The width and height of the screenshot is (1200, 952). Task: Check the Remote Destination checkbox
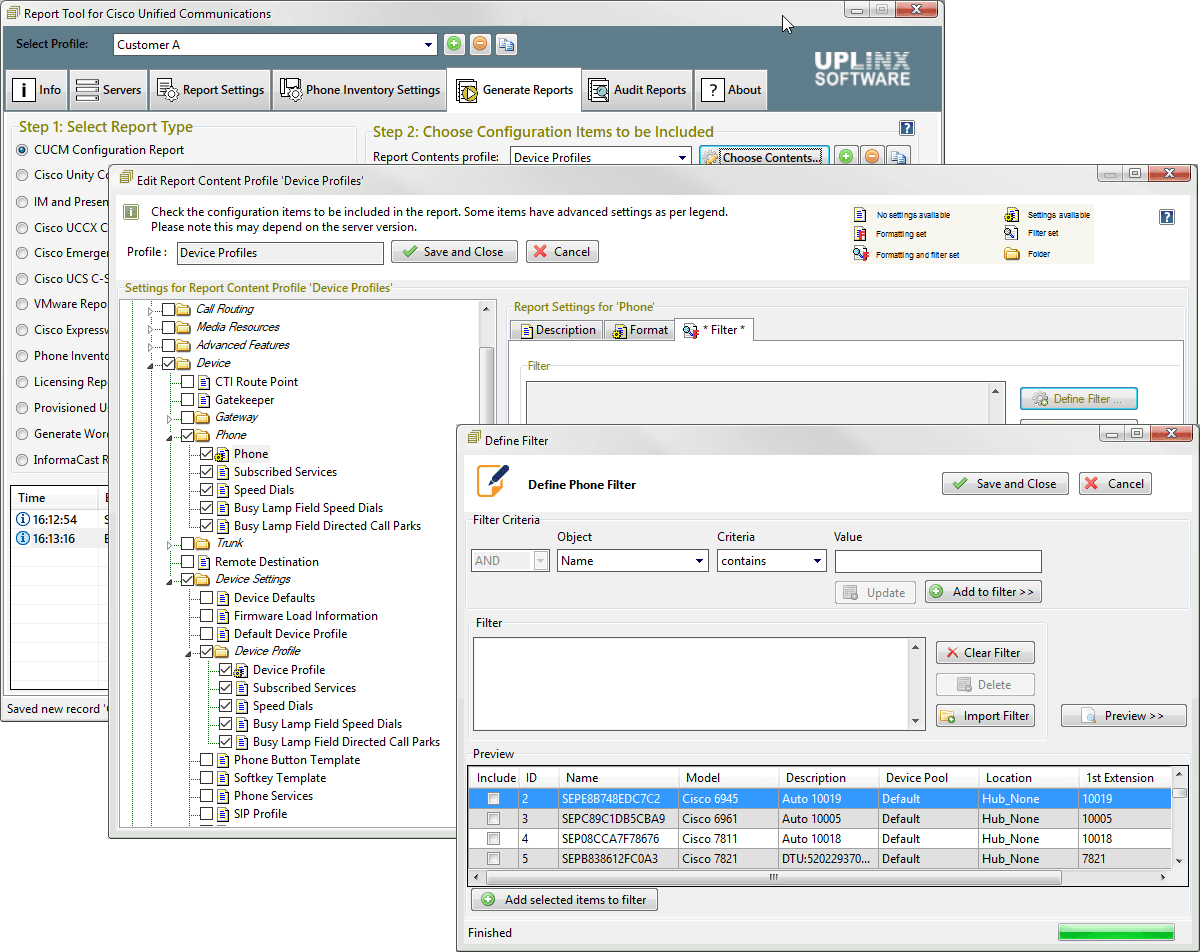tap(187, 562)
